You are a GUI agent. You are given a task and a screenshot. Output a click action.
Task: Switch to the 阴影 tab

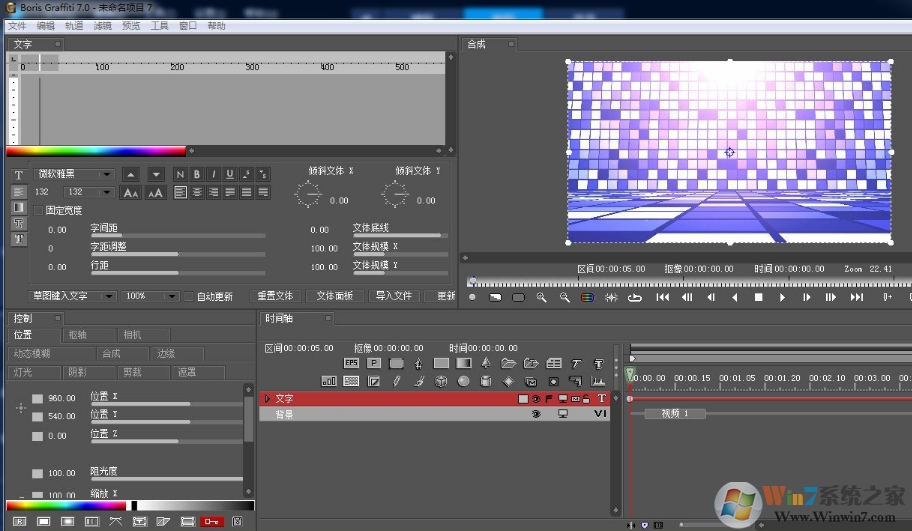(77, 371)
